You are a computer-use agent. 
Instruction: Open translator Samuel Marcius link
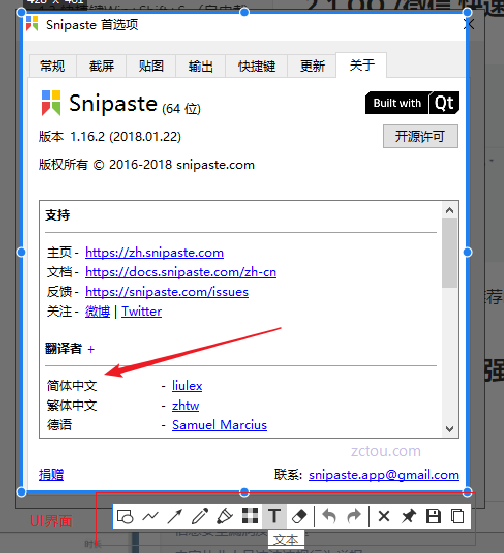(219, 425)
